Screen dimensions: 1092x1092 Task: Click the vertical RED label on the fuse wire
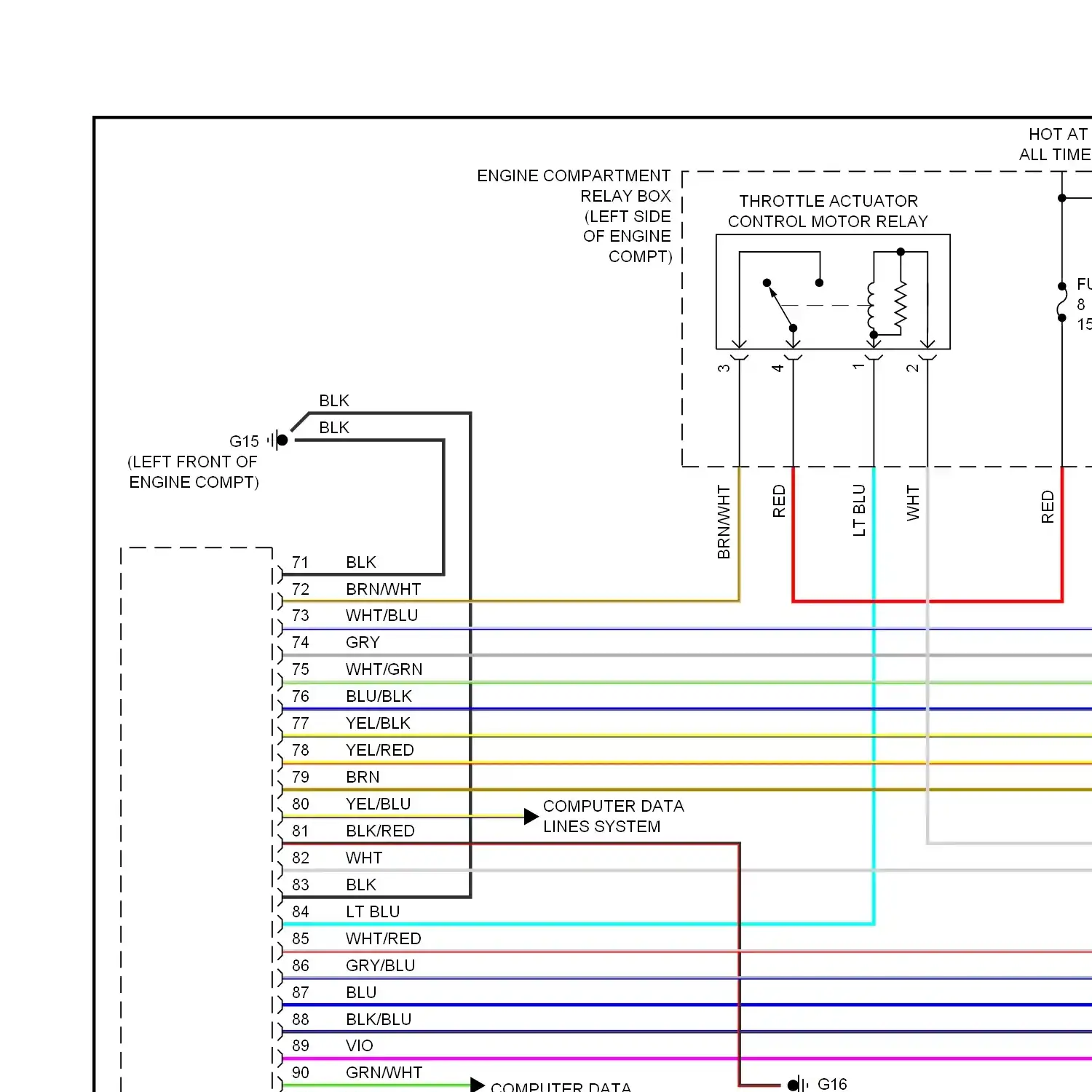(x=1048, y=507)
